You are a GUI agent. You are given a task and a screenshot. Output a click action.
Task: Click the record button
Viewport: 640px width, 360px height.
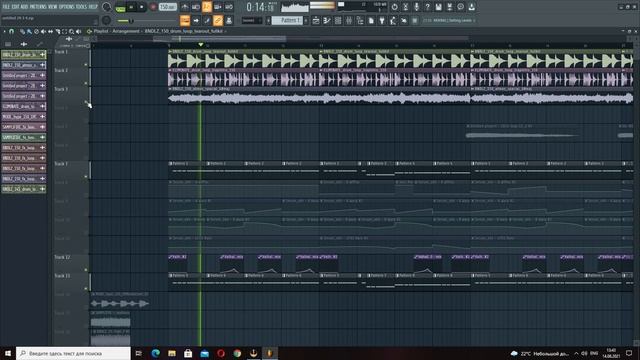tap(153, 7)
